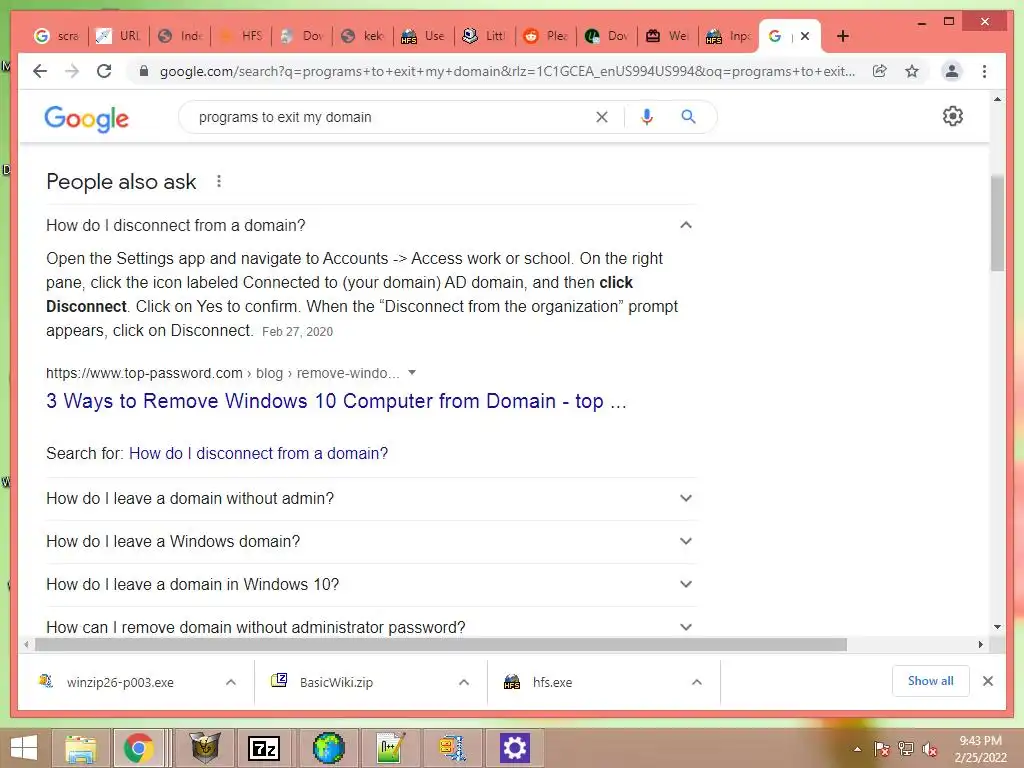Open the winzip26-p003.exe download

(x=120, y=682)
